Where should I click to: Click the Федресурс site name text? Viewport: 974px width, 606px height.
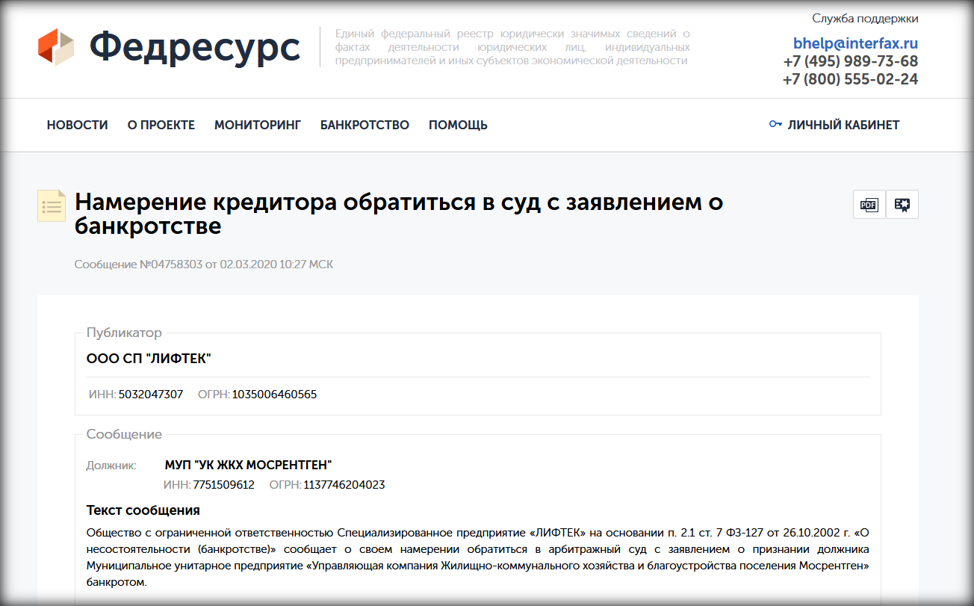pos(194,47)
